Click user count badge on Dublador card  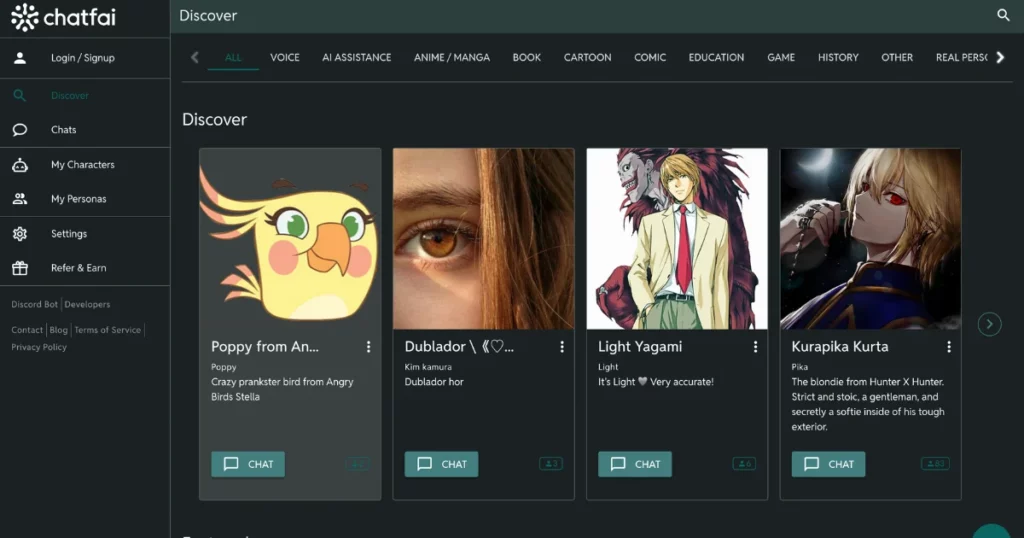coord(551,464)
